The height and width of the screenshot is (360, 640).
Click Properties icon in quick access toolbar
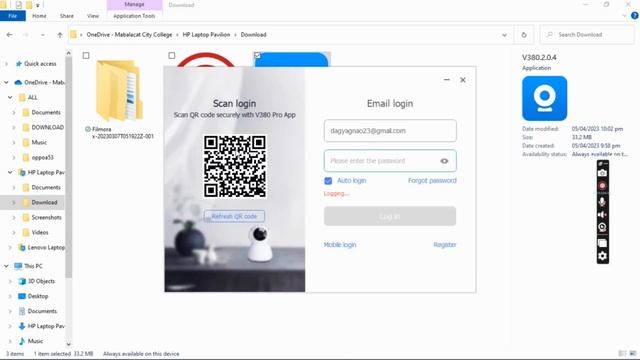click(18, 5)
